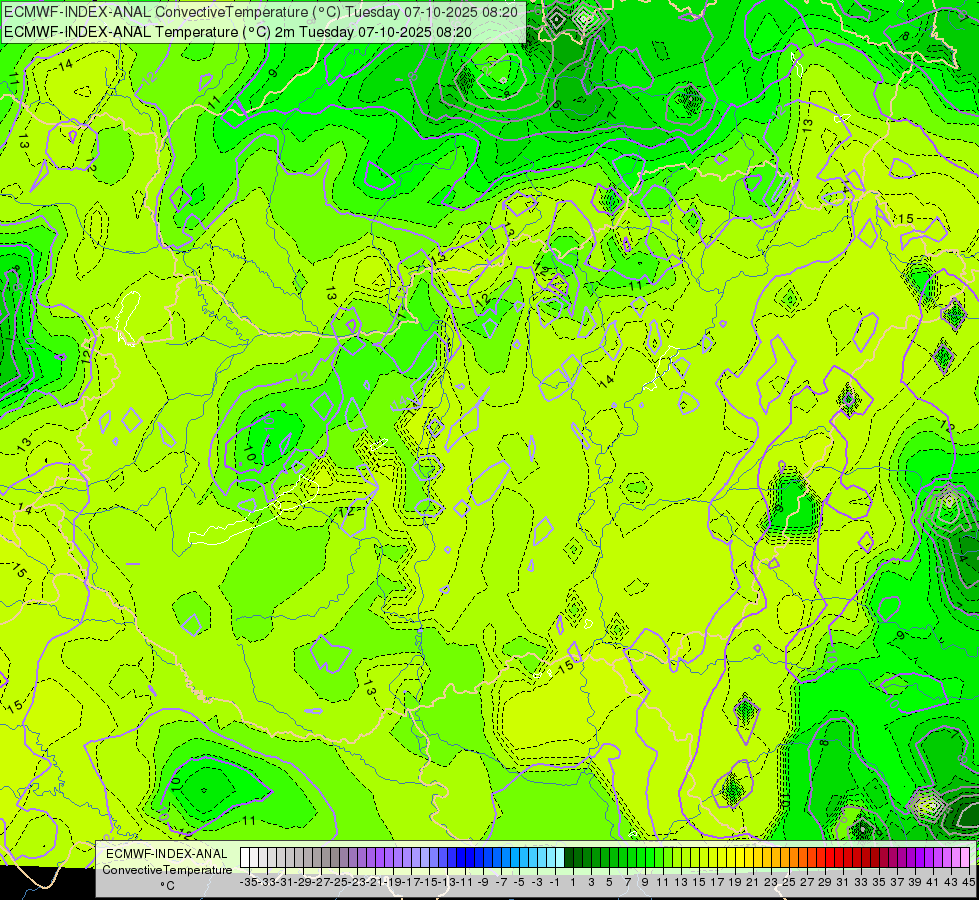Click the 9 value on the legend scale
The height and width of the screenshot is (900, 979).
click(x=645, y=883)
